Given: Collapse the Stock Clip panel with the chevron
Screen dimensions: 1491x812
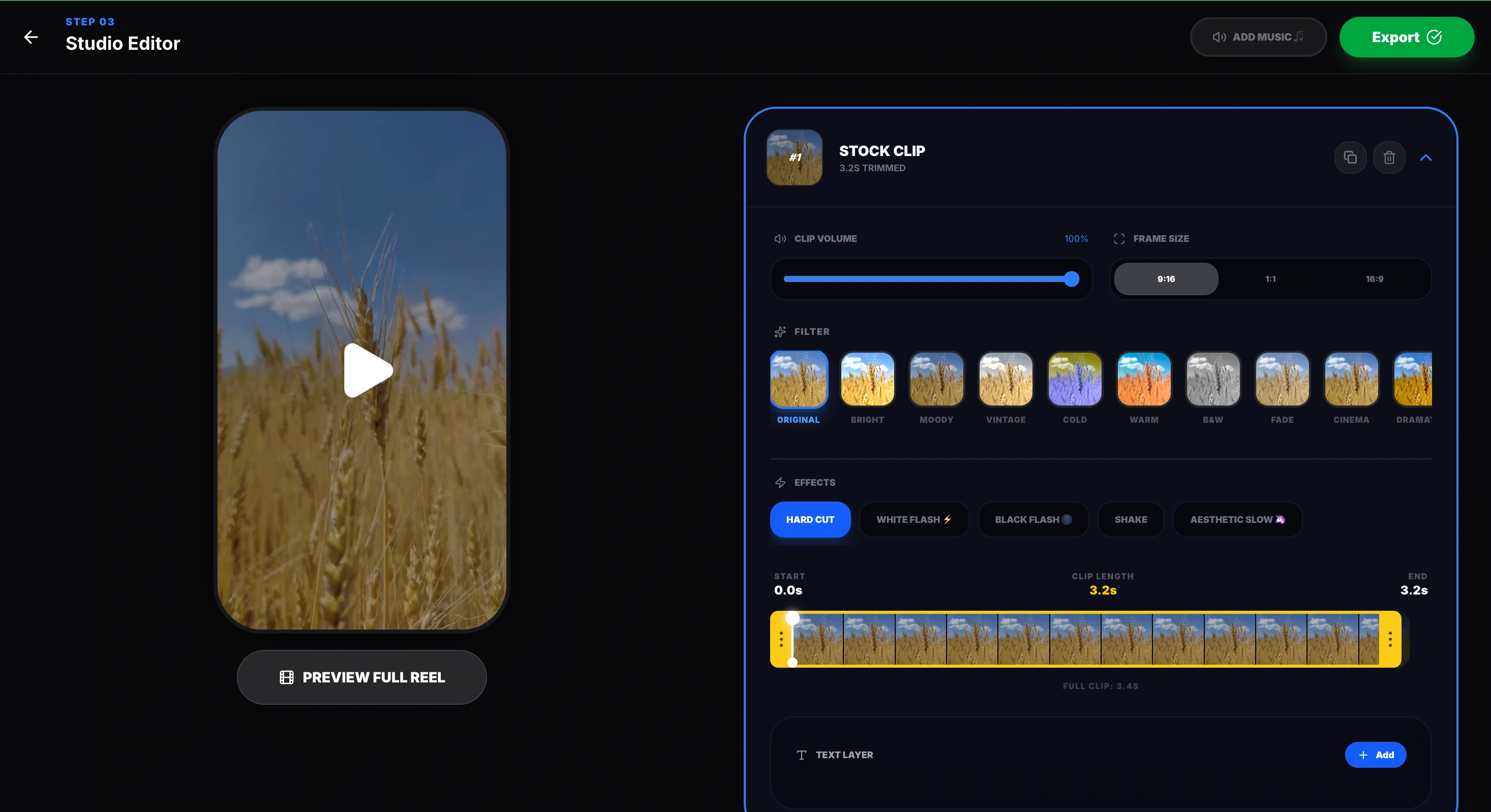Looking at the screenshot, I should (x=1426, y=158).
